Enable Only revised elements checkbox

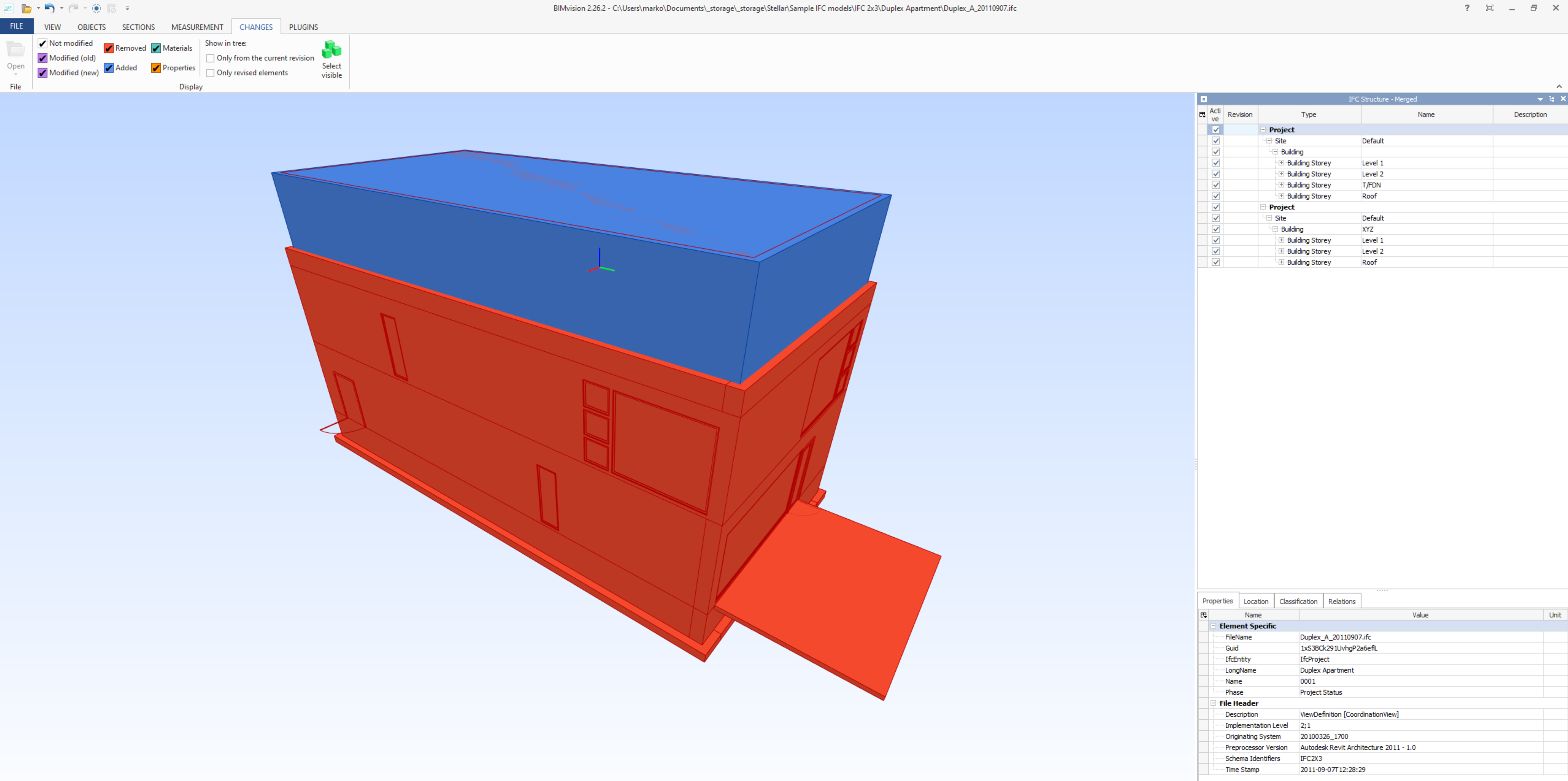click(211, 73)
